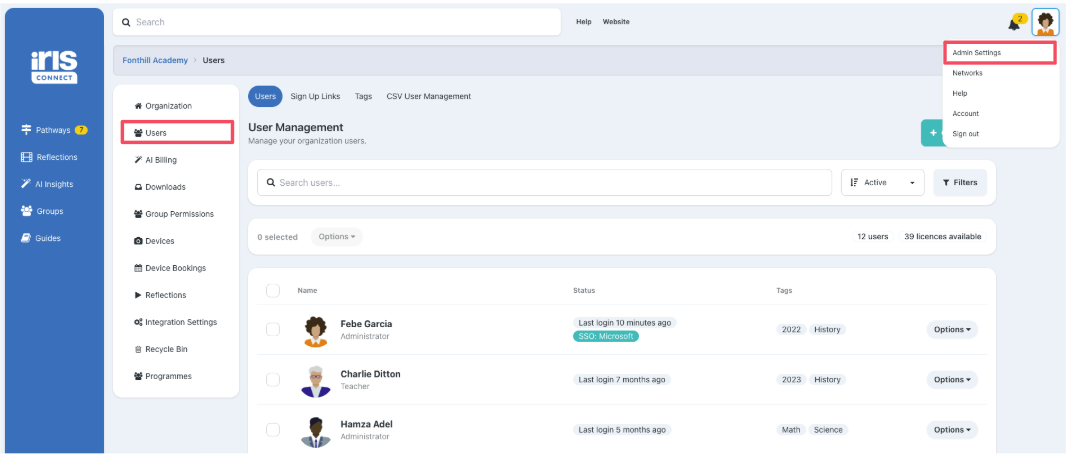Select Charlie Ditton's row checkbox

(x=273, y=380)
